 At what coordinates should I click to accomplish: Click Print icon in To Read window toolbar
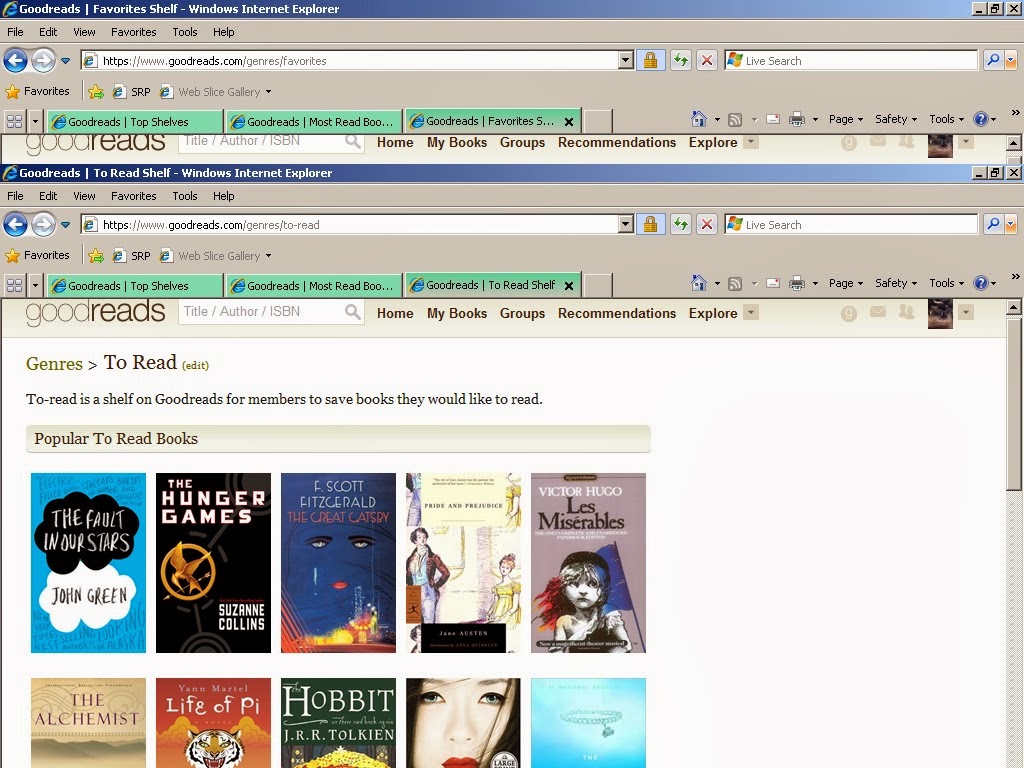(797, 283)
